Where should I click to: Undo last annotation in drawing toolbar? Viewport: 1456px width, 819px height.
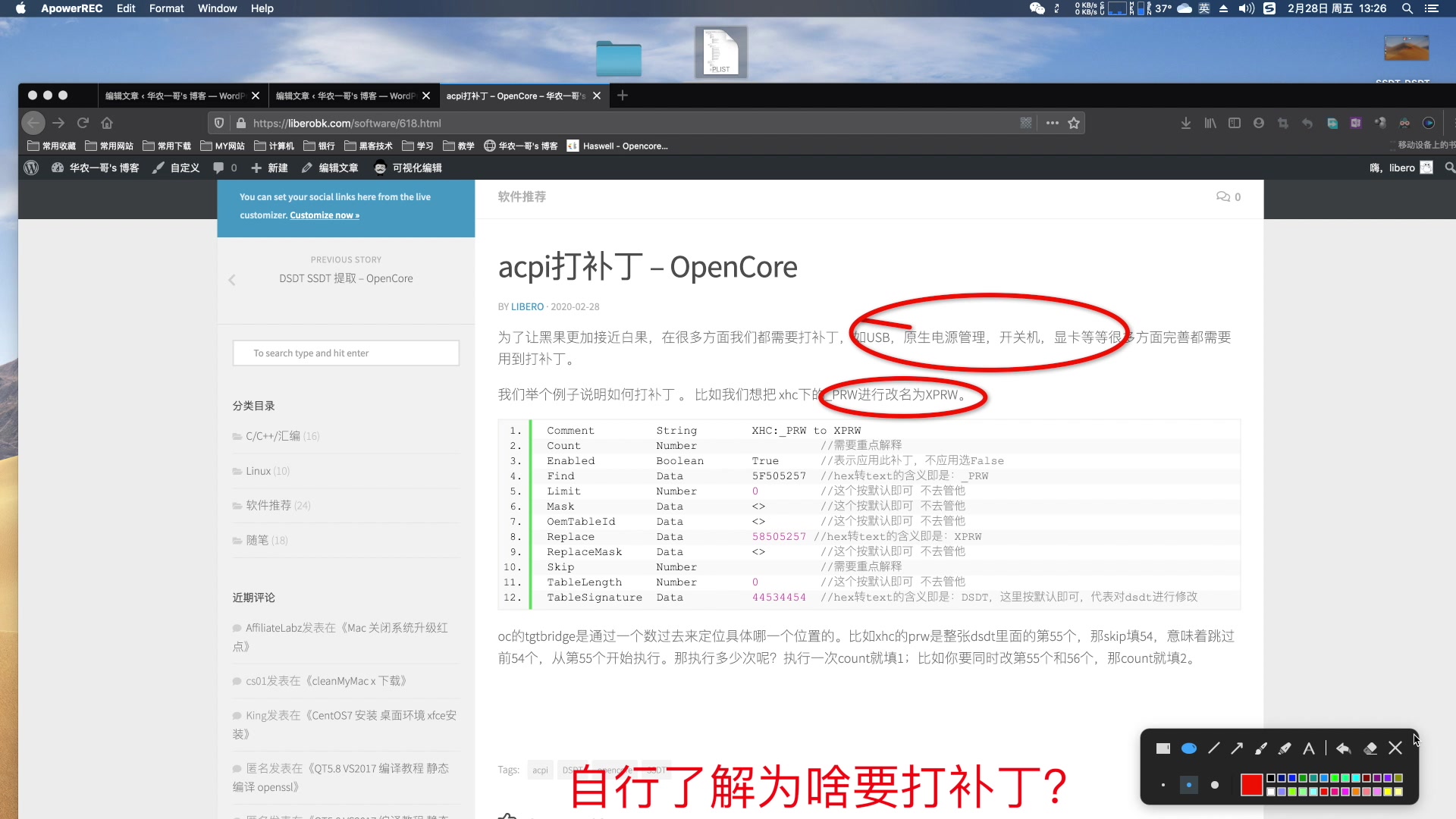click(1344, 748)
